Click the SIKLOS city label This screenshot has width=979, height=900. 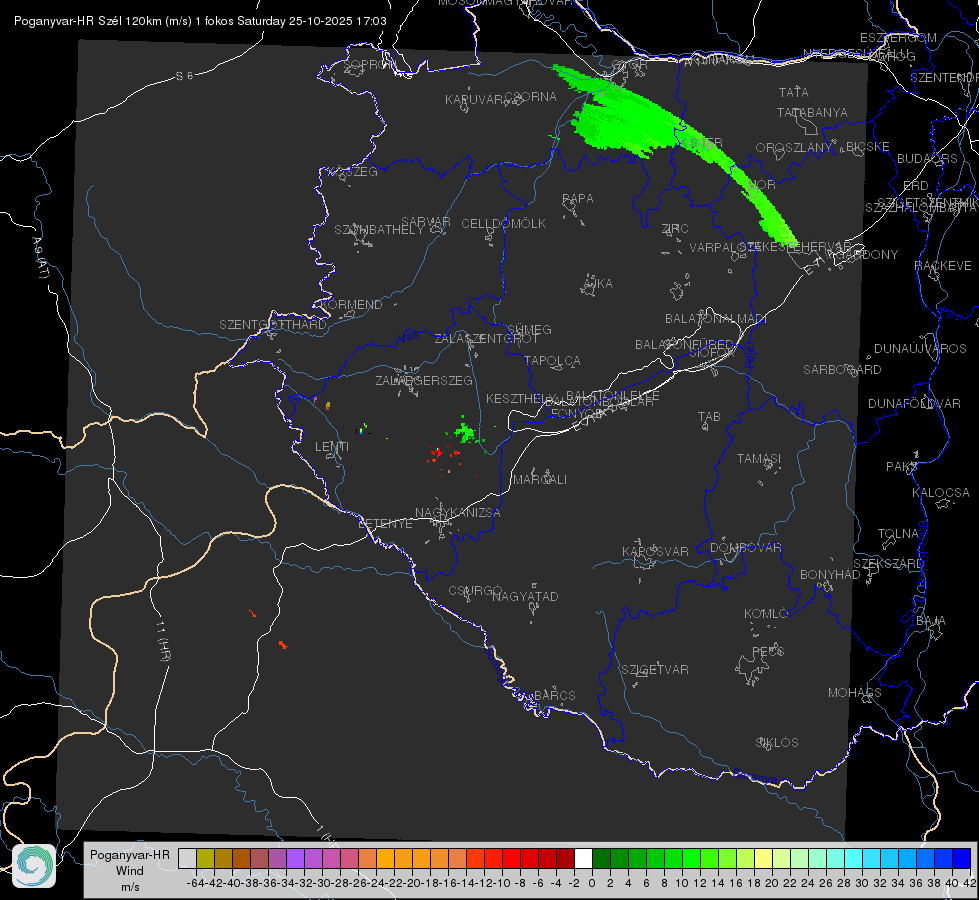pyautogui.click(x=777, y=743)
